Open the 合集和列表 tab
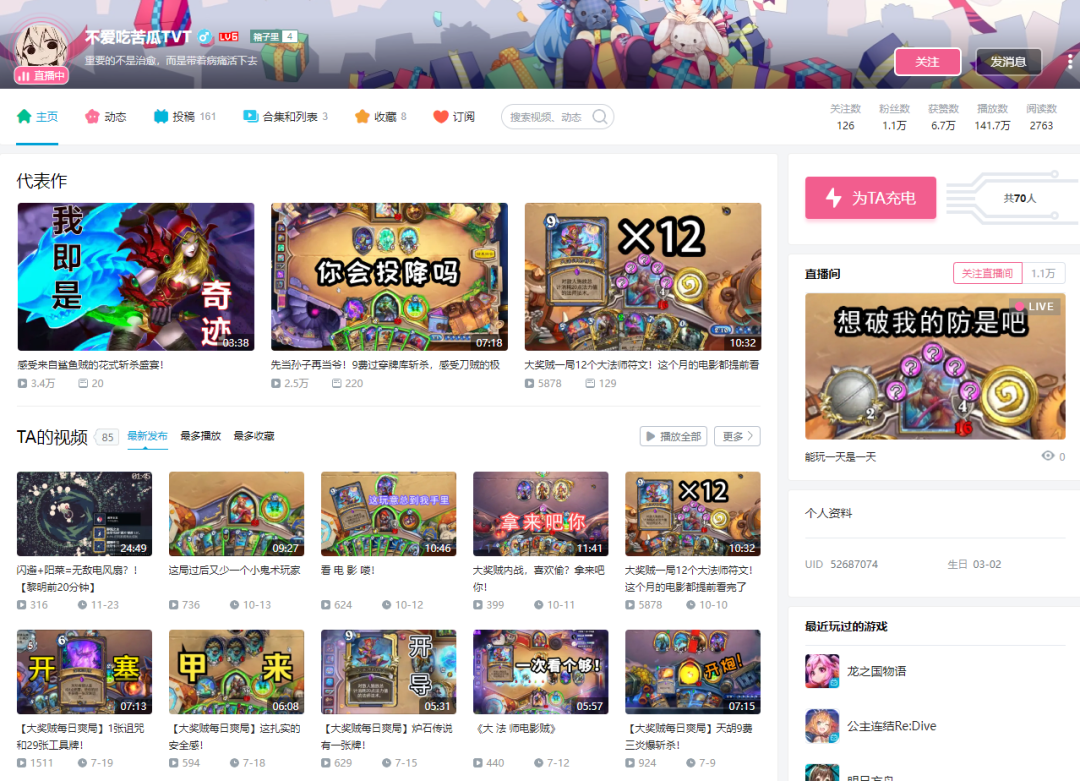 [x=285, y=116]
